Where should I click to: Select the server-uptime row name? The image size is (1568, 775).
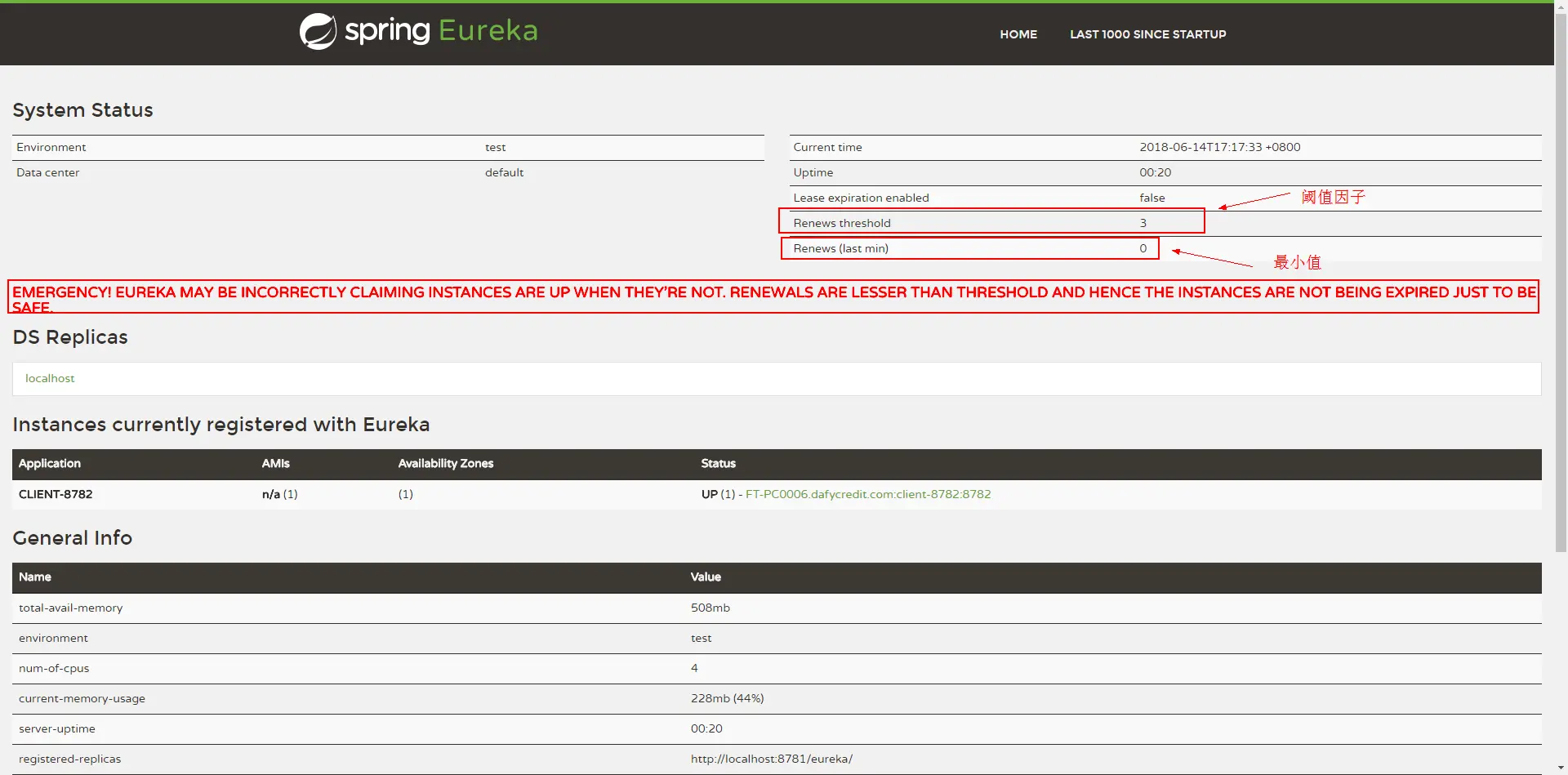(57, 728)
